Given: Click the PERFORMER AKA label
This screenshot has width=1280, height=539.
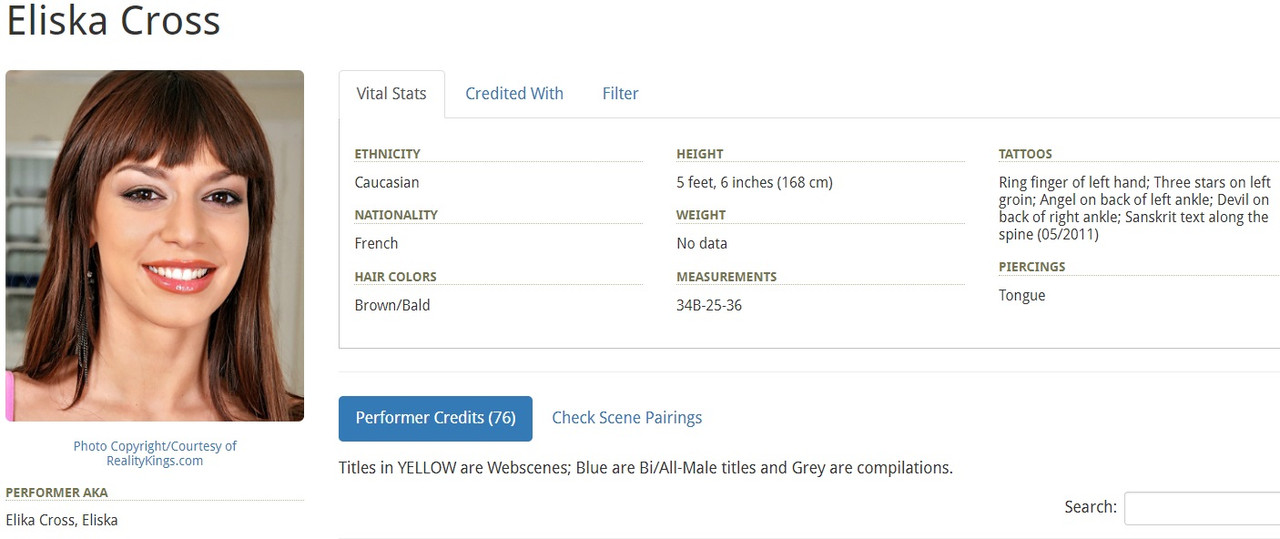Looking at the screenshot, I should tap(56, 492).
